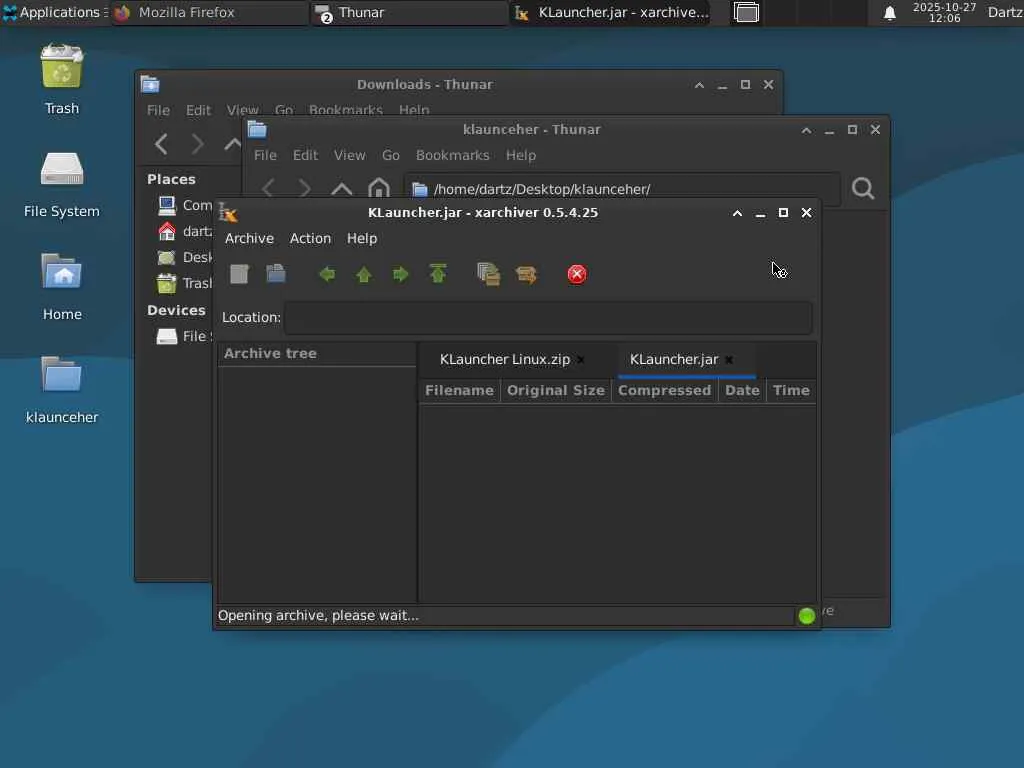Close the KLauncher Linux.zip tab
1024x768 pixels.
pos(581,360)
